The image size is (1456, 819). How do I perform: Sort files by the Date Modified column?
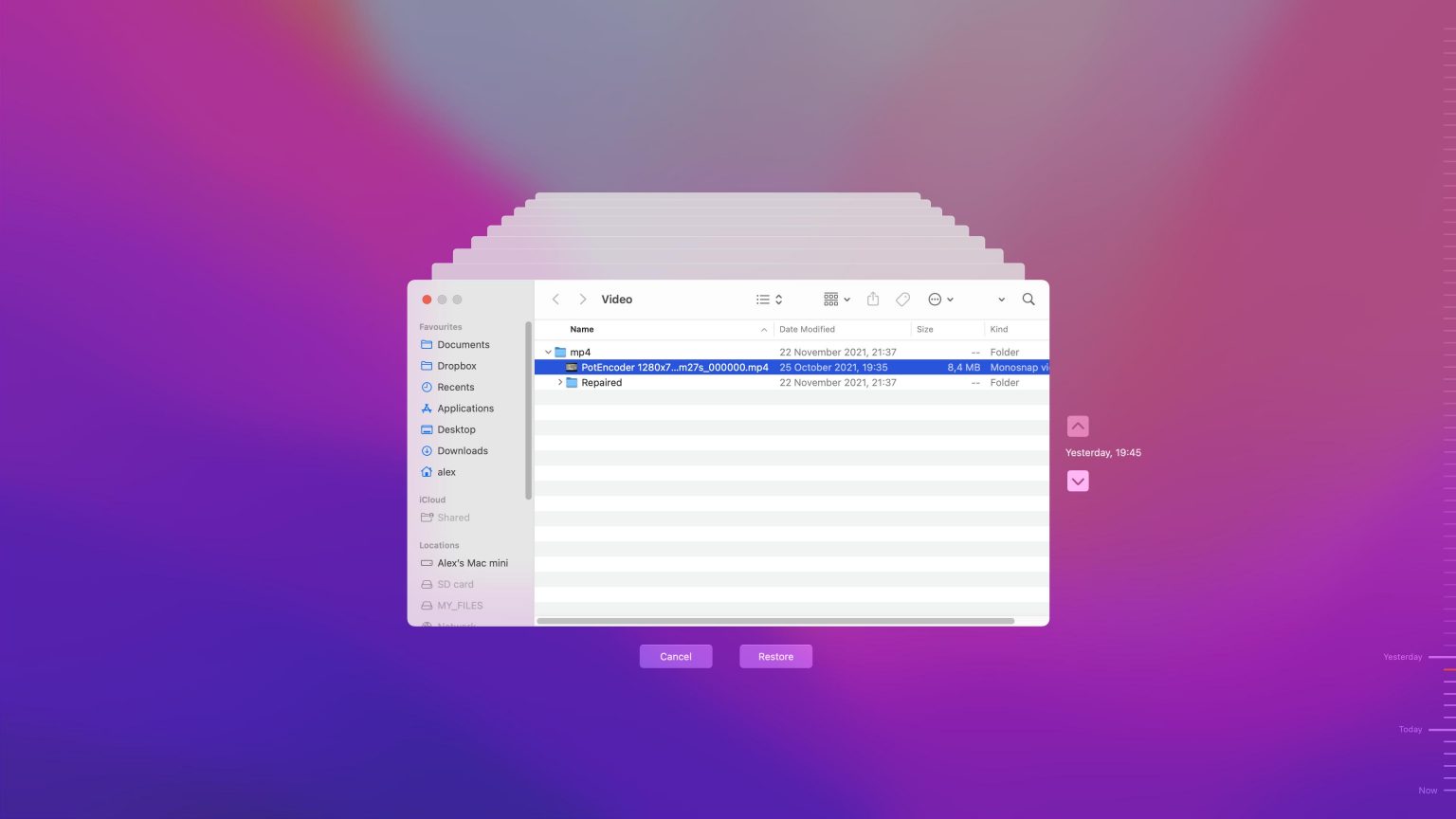(807, 329)
